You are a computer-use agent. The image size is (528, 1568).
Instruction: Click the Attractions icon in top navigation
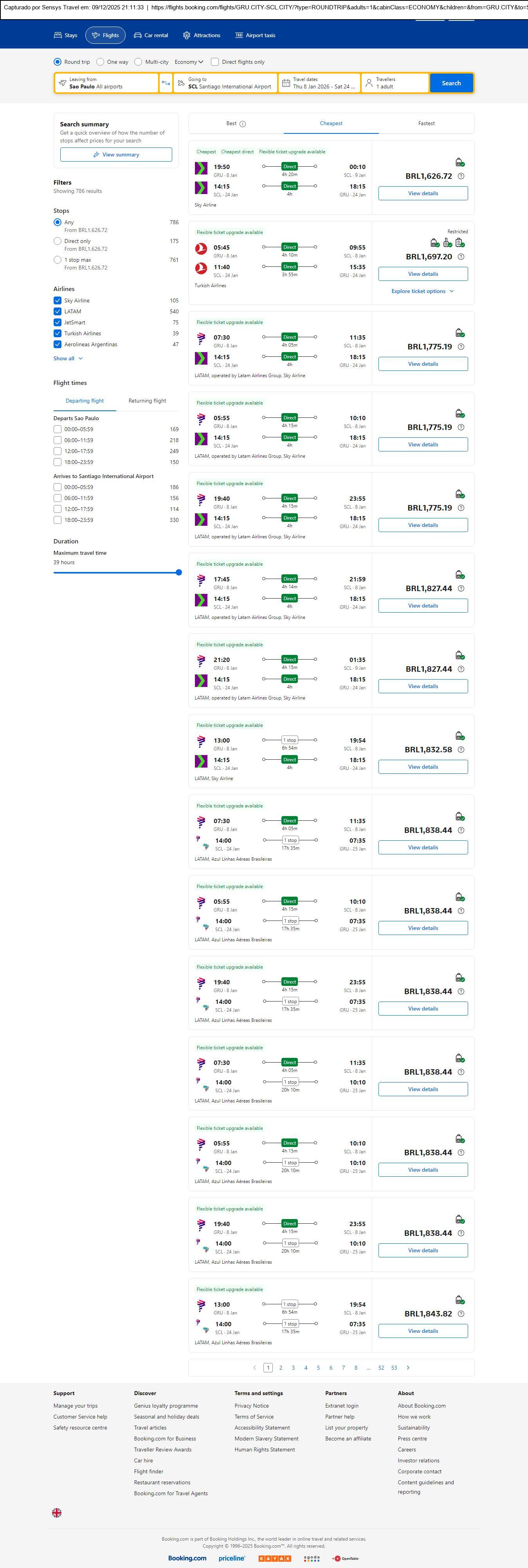[186, 35]
